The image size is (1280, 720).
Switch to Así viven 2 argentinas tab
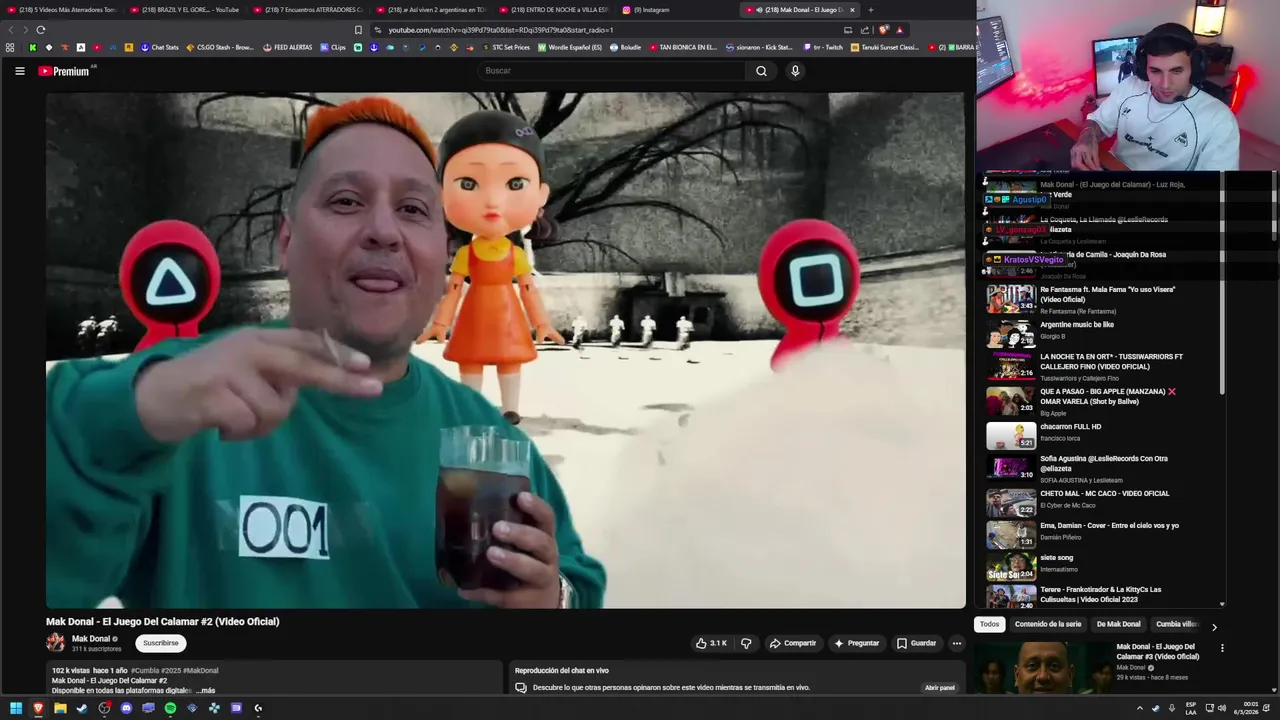[x=431, y=10]
